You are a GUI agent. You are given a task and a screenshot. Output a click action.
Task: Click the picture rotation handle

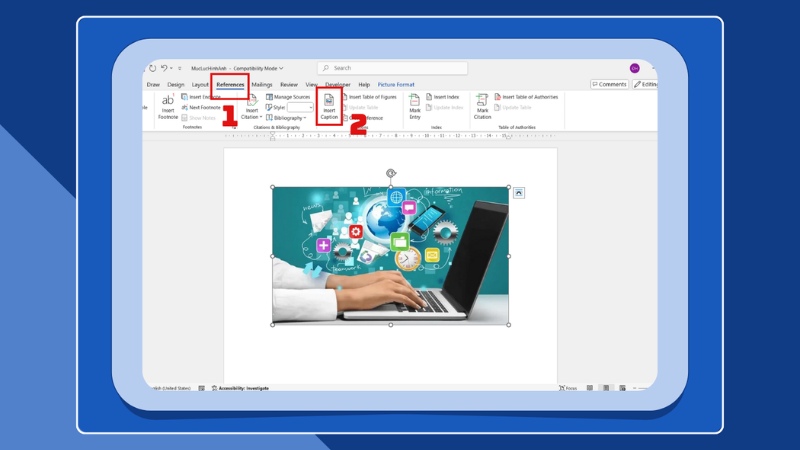tap(391, 173)
